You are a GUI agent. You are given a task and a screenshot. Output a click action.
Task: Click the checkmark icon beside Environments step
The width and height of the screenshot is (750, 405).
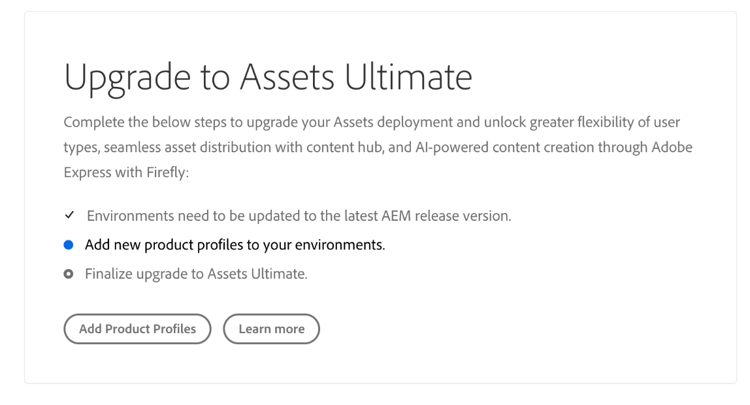coord(69,215)
